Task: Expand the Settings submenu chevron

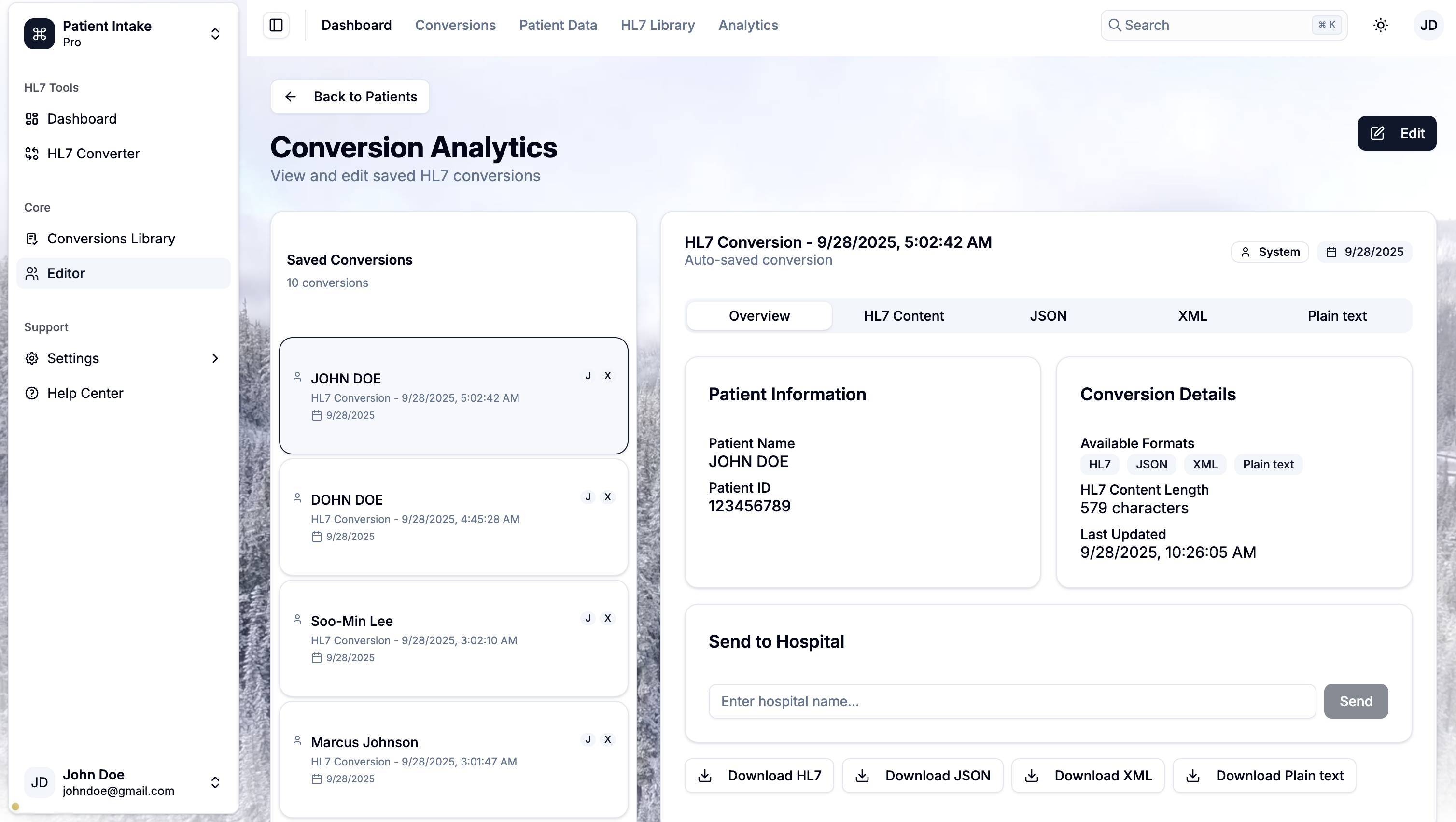Action: point(215,358)
